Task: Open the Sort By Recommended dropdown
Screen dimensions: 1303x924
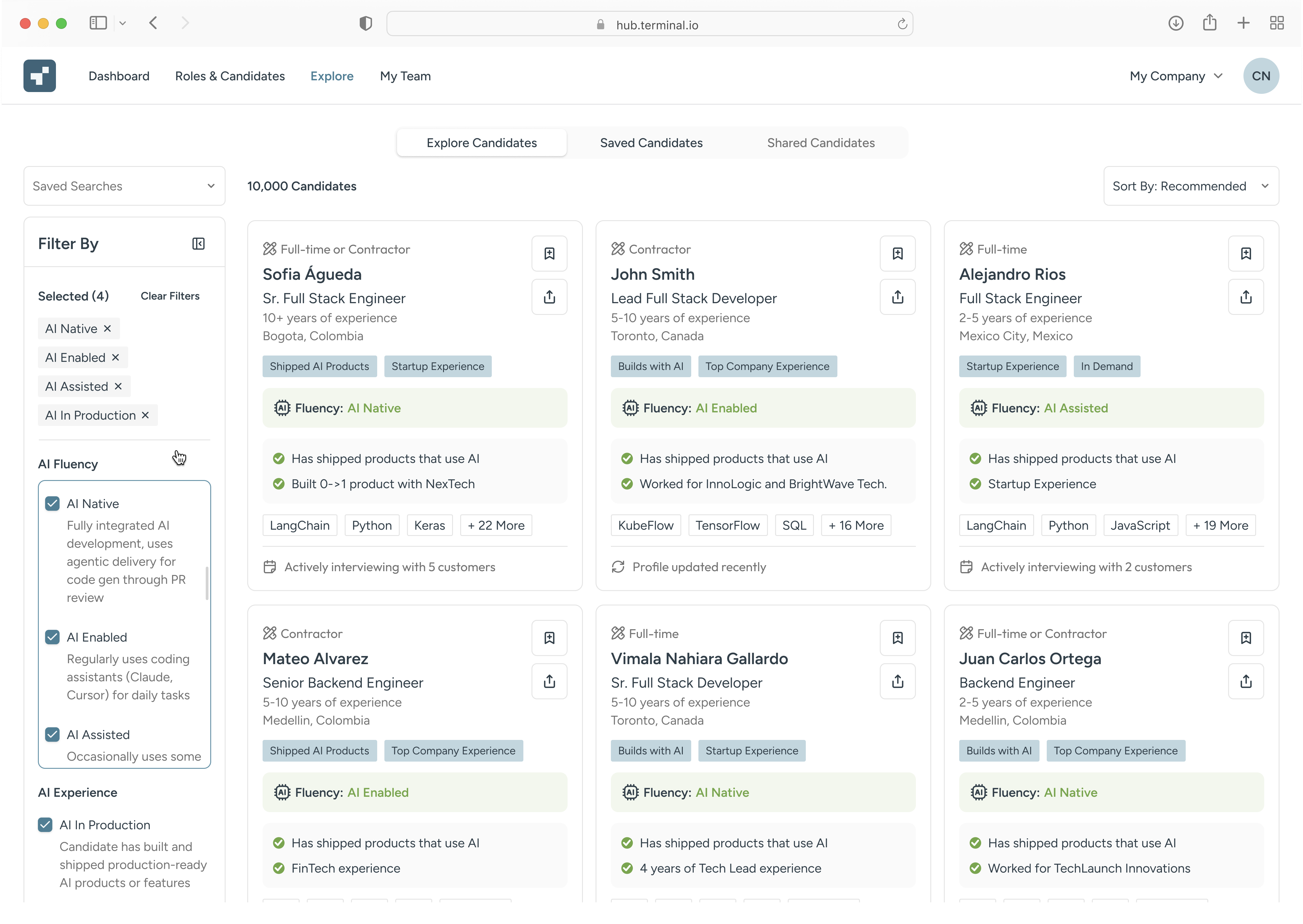Action: (x=1190, y=186)
